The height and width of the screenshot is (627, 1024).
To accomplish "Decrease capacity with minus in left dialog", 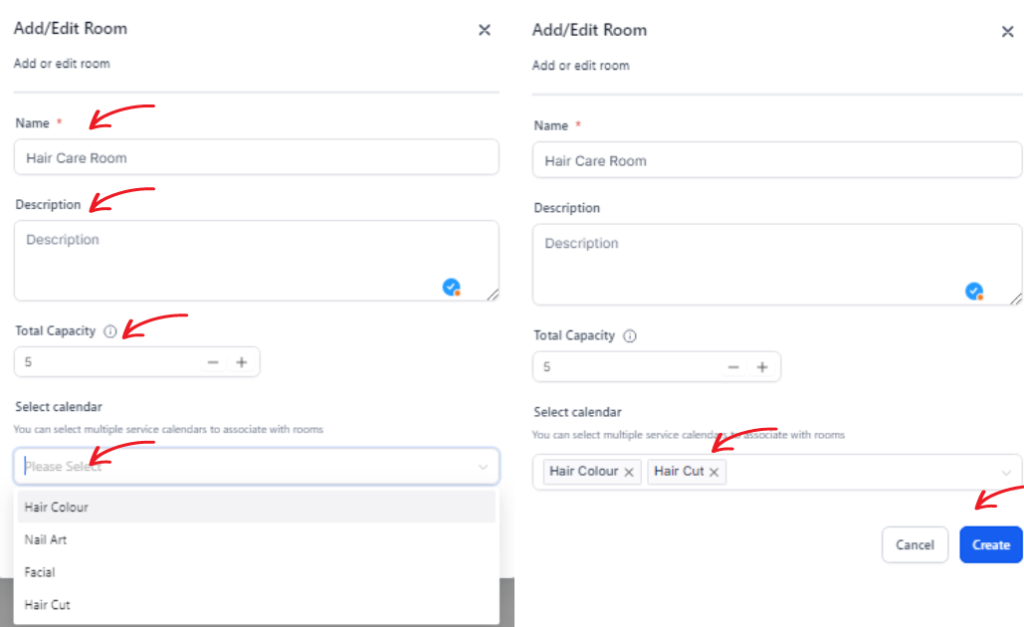I will tap(213, 362).
